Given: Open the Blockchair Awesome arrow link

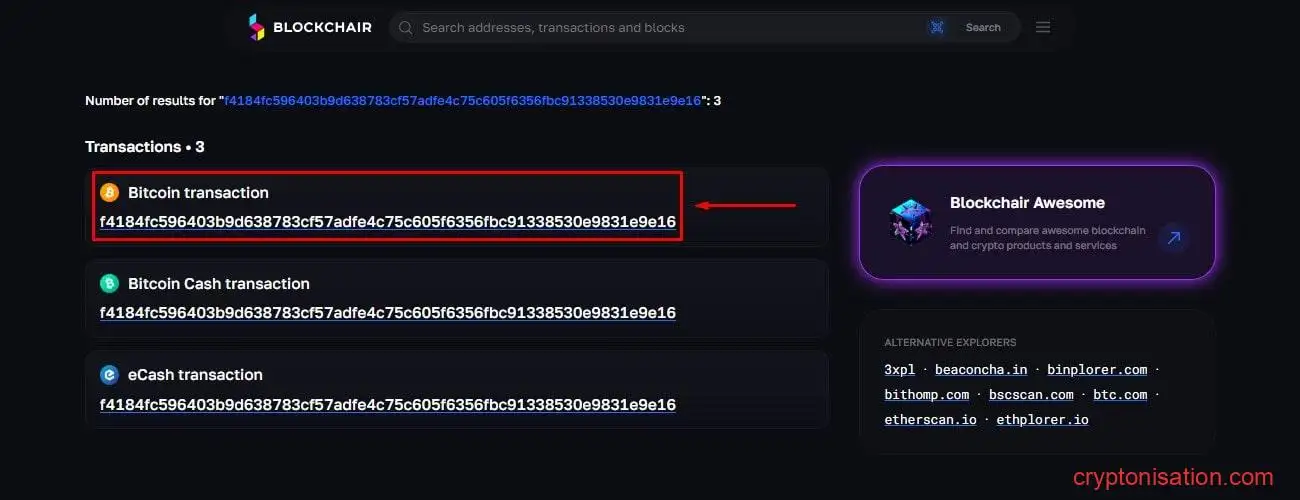Looking at the screenshot, I should tap(1174, 237).
